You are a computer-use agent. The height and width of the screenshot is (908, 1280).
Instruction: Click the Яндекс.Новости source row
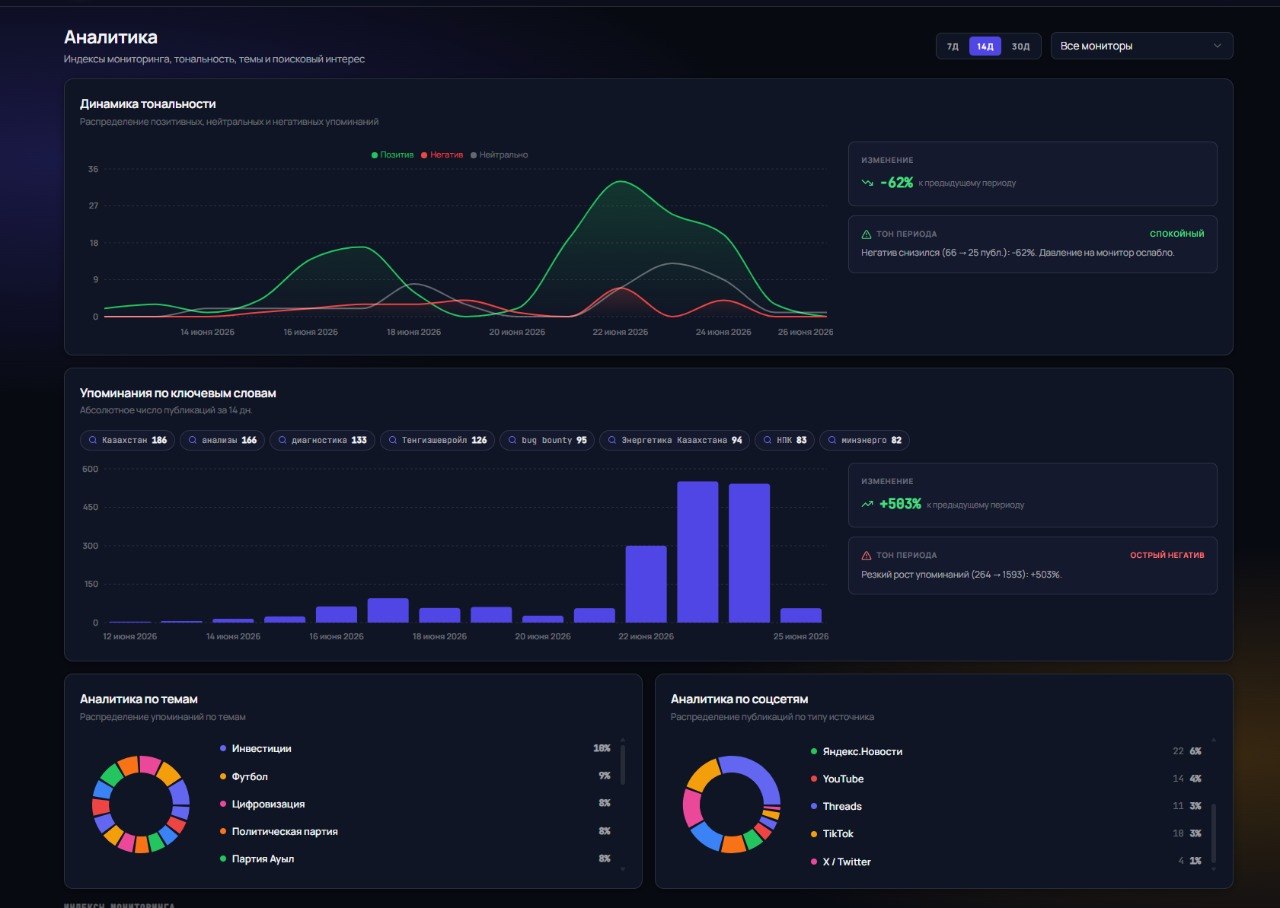[x=1006, y=752]
